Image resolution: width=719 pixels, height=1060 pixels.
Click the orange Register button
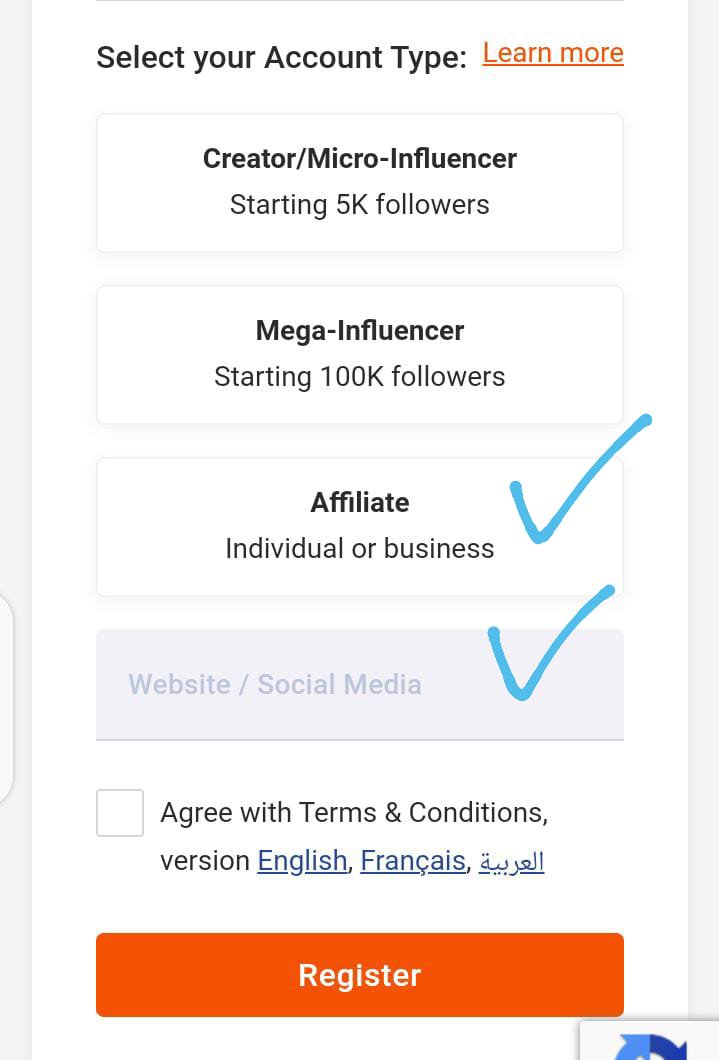(360, 975)
